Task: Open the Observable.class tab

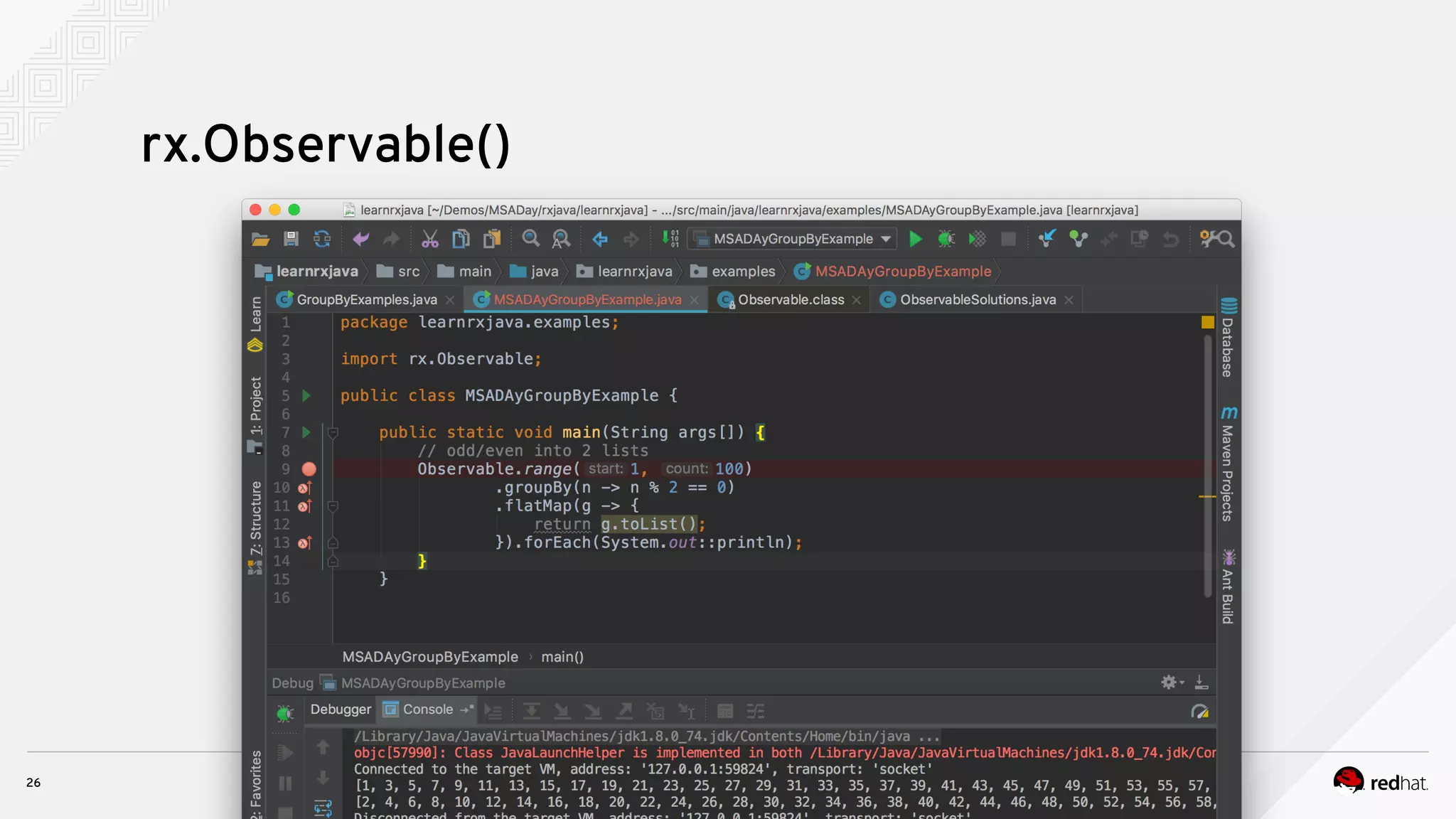Action: (x=791, y=300)
